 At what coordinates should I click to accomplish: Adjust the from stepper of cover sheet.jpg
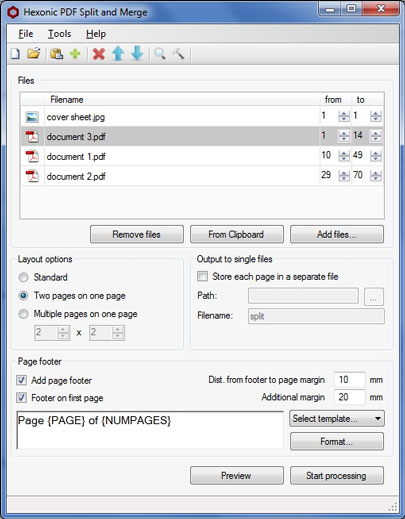tap(344, 116)
